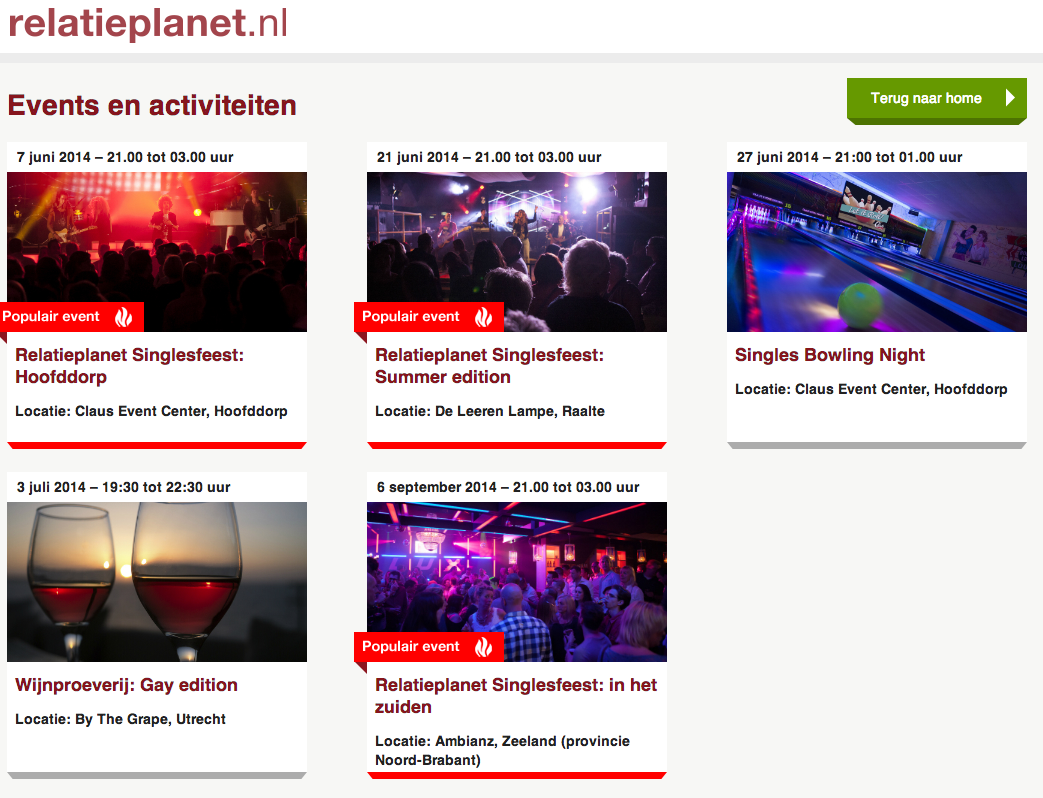Open Relatieplanet Singlesfeest: Summer edition link
This screenshot has width=1043, height=798.
[490, 366]
